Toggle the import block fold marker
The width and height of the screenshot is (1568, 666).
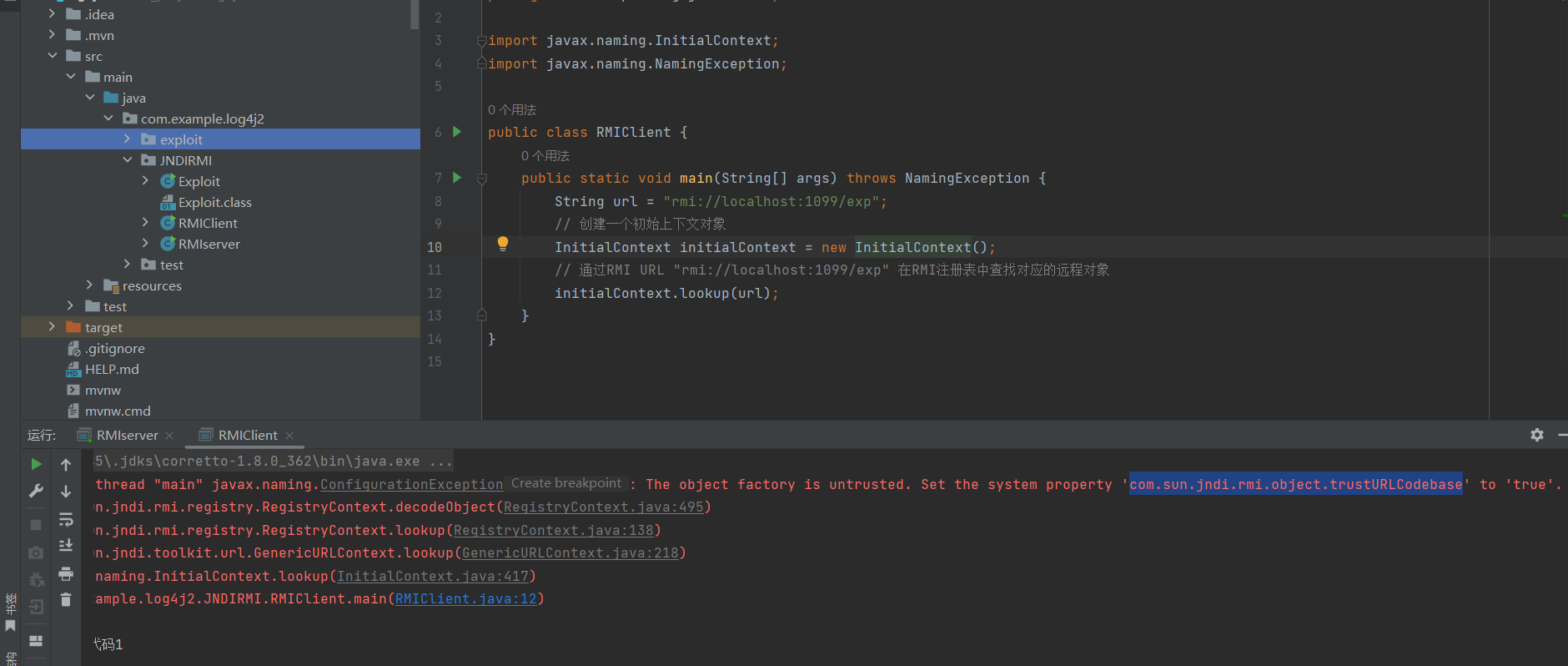481,41
